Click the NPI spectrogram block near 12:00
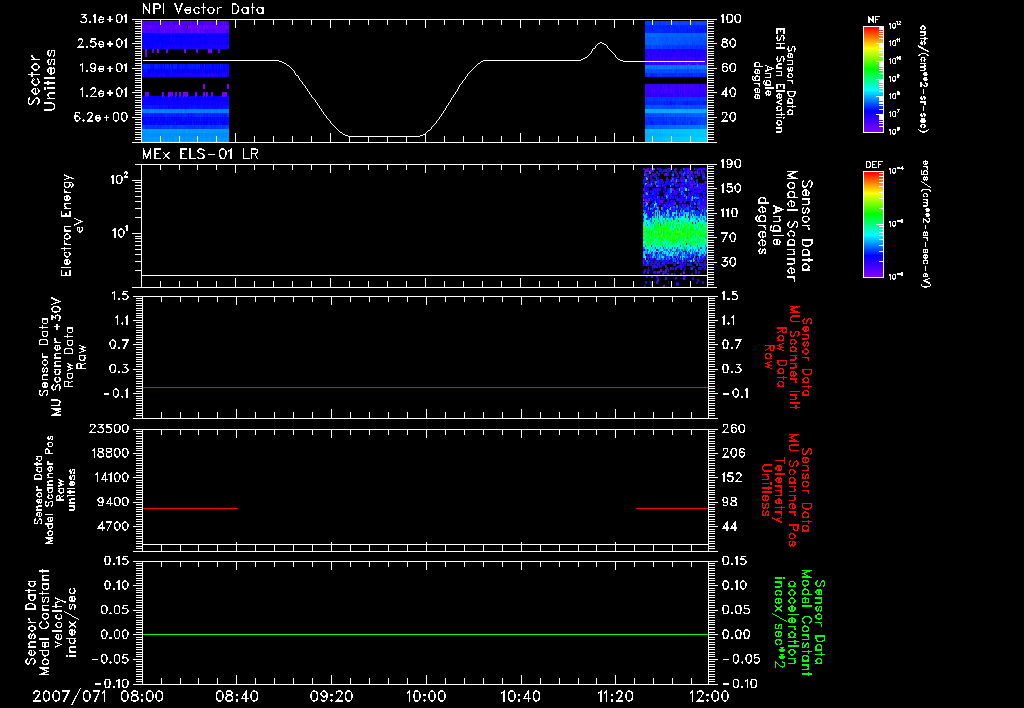This screenshot has width=1024, height=708. 676,81
